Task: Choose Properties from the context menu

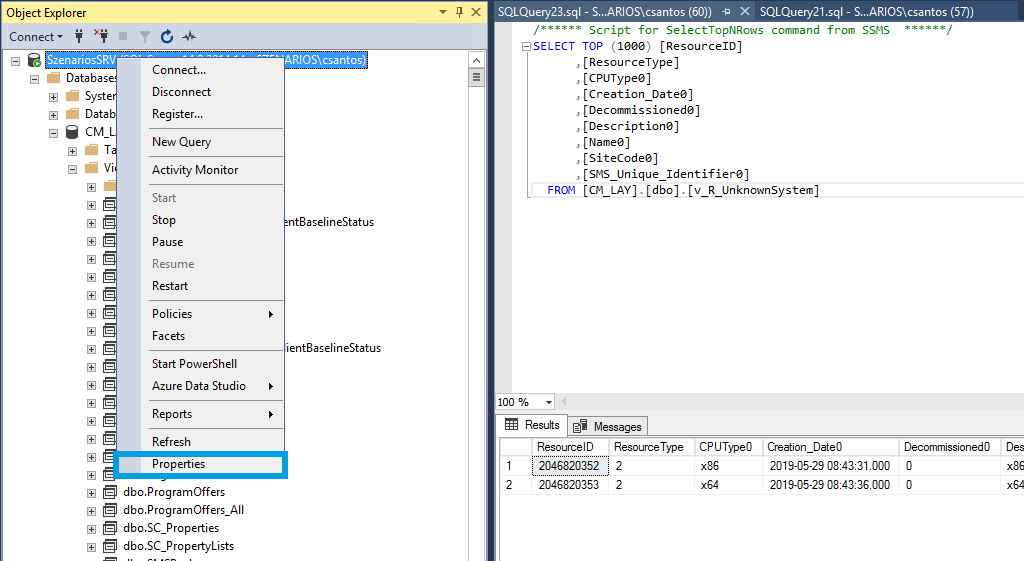Action: point(178,464)
